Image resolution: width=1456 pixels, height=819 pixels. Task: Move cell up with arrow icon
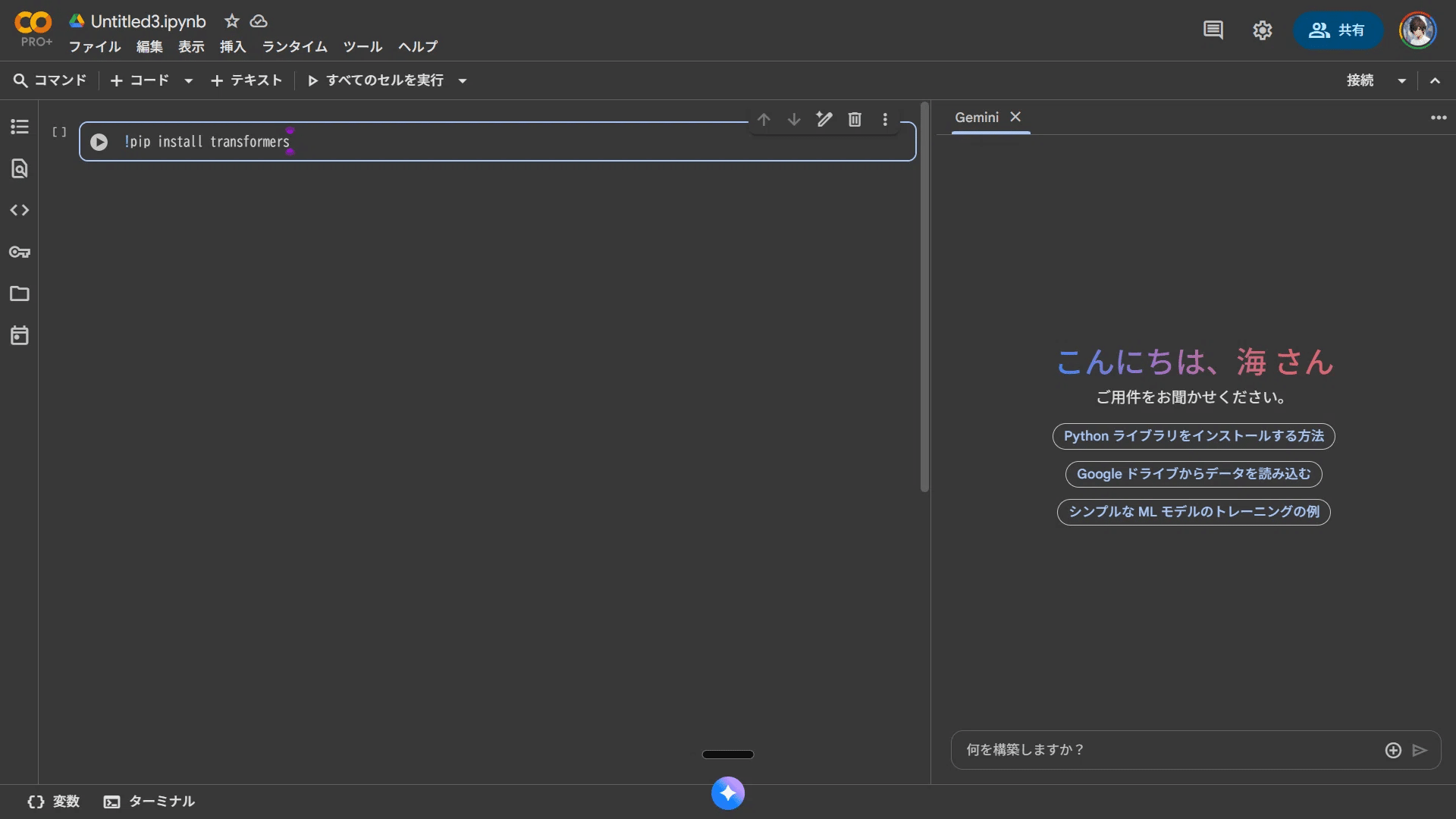[764, 120]
